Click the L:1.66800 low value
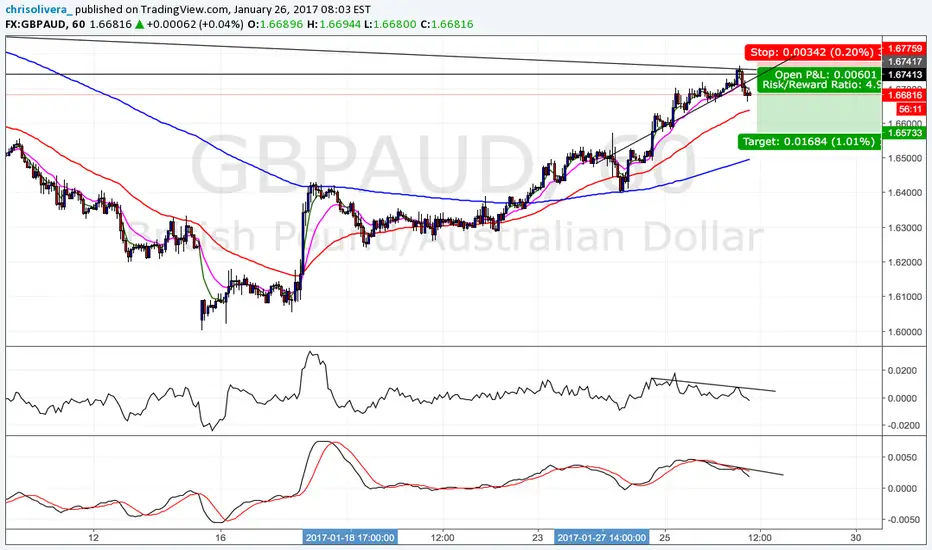This screenshot has height=550, width=932. [x=390, y=24]
